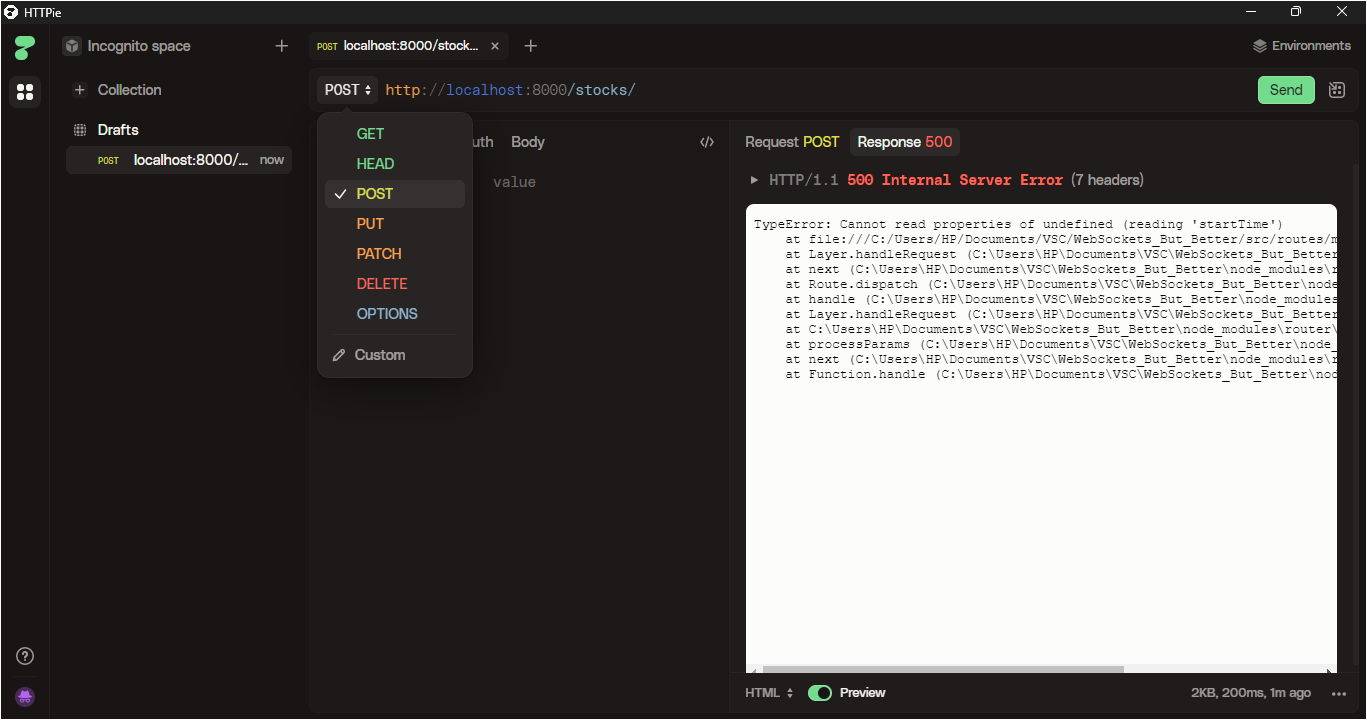The width and height of the screenshot is (1367, 720).
Task: Choose DELETE in the method menu
Action: [381, 284]
